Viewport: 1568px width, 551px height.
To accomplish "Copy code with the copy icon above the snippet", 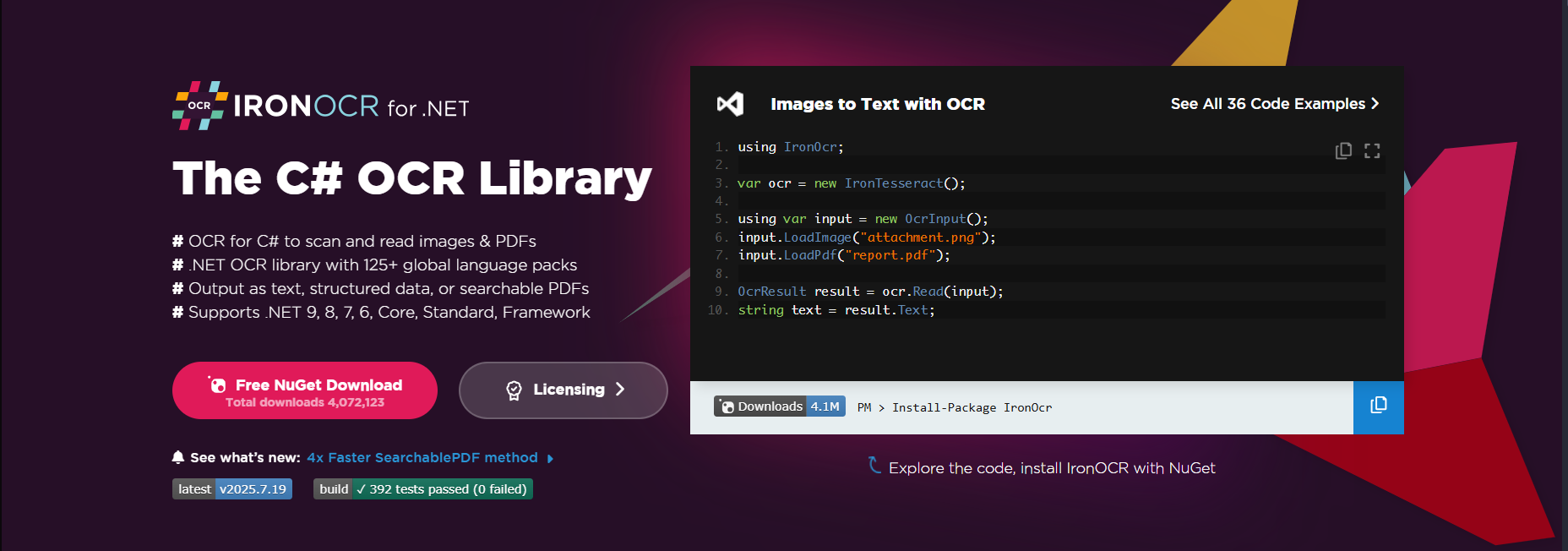I will (x=1343, y=150).
